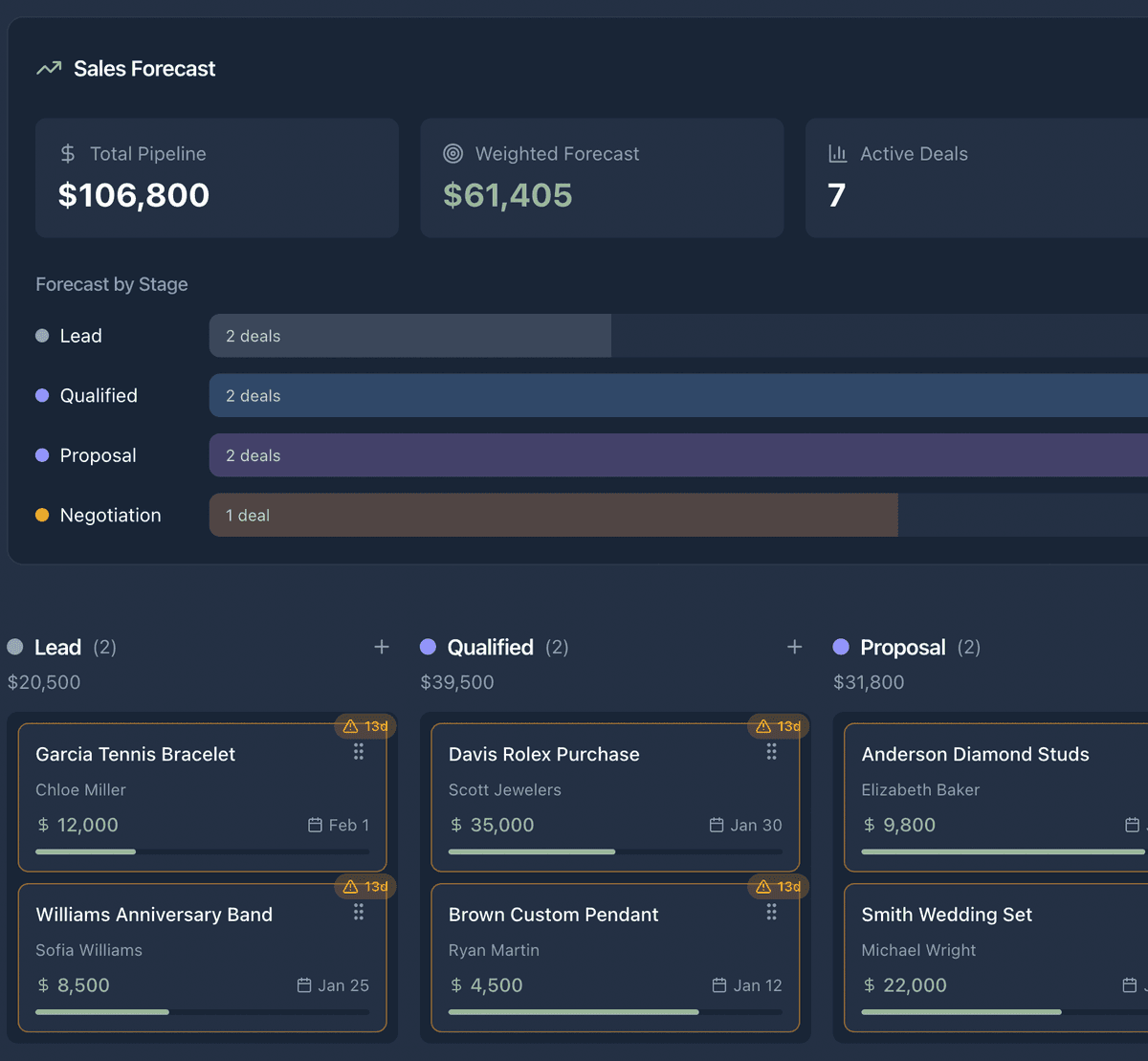Click the Proposal column heading
Screen dimensions: 1148x1061
click(x=903, y=648)
